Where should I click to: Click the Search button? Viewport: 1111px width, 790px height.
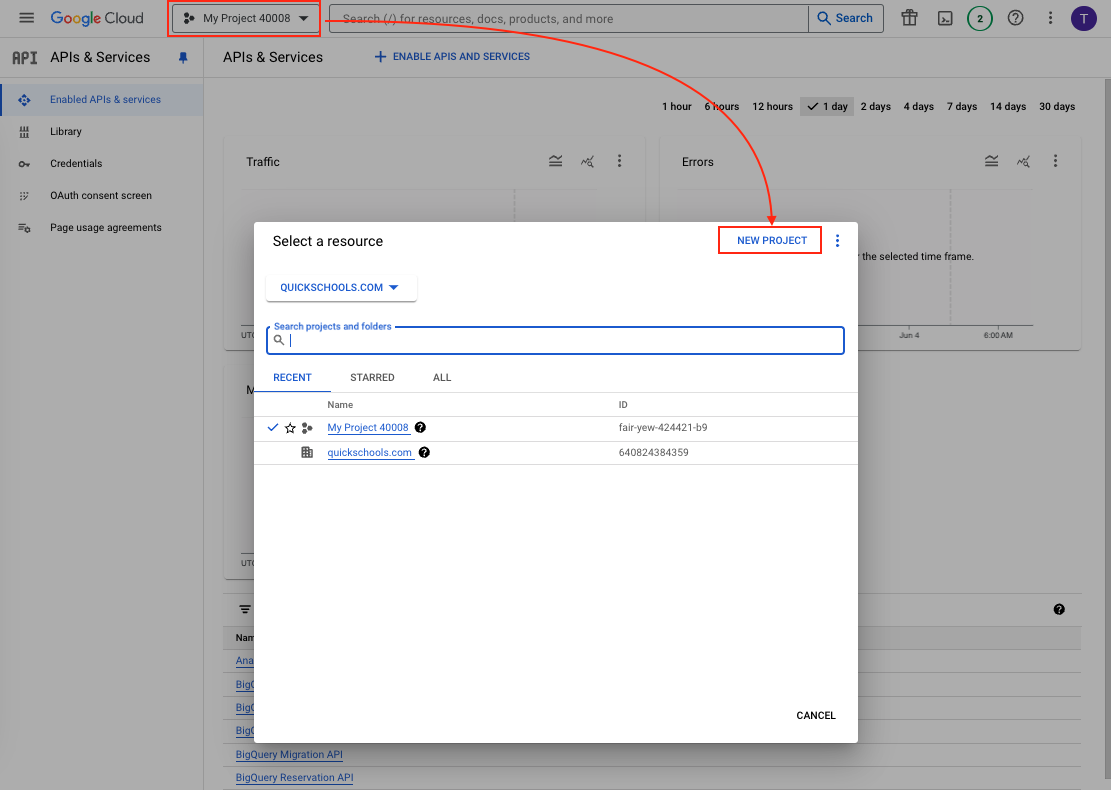845,18
